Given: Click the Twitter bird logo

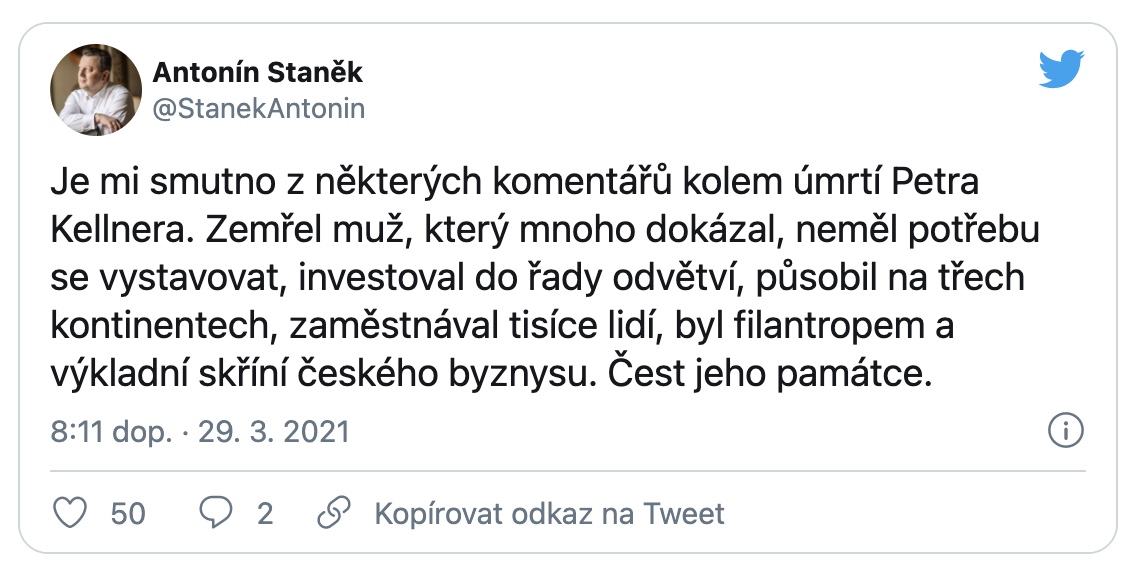Looking at the screenshot, I should pyautogui.click(x=1061, y=70).
